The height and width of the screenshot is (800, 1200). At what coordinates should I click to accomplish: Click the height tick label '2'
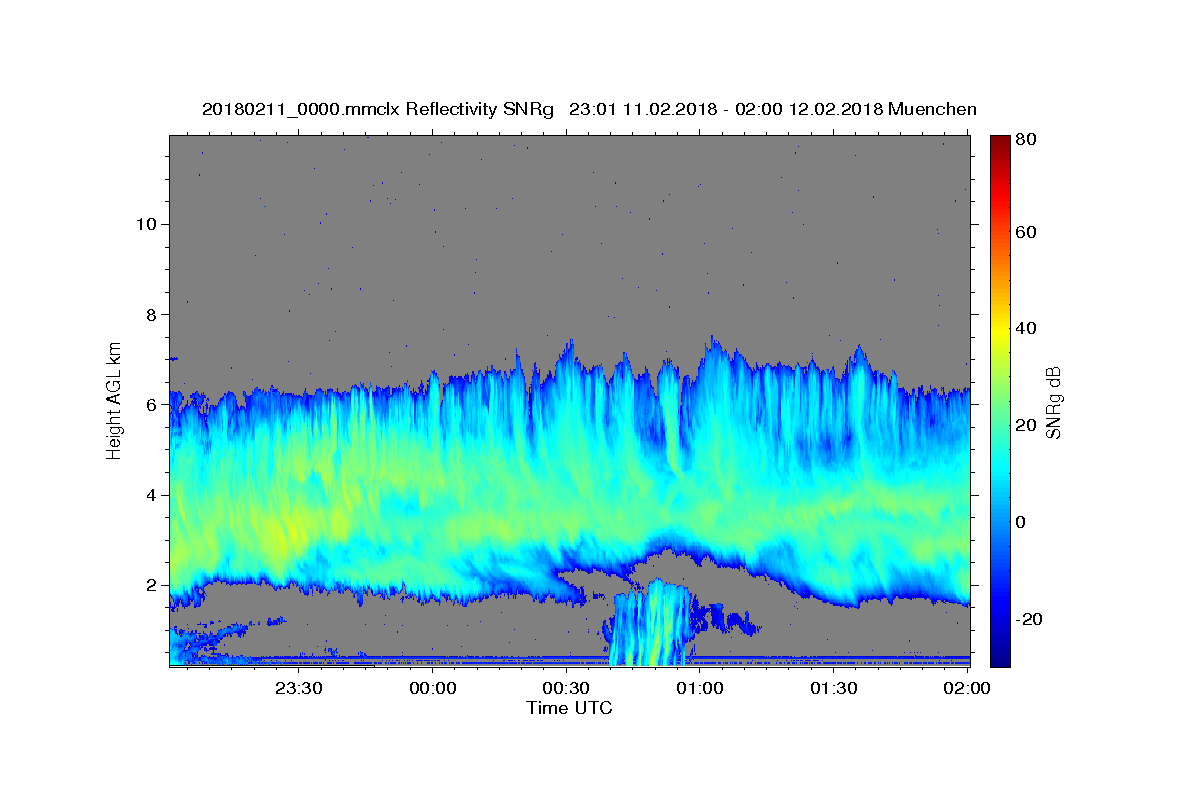click(x=149, y=585)
